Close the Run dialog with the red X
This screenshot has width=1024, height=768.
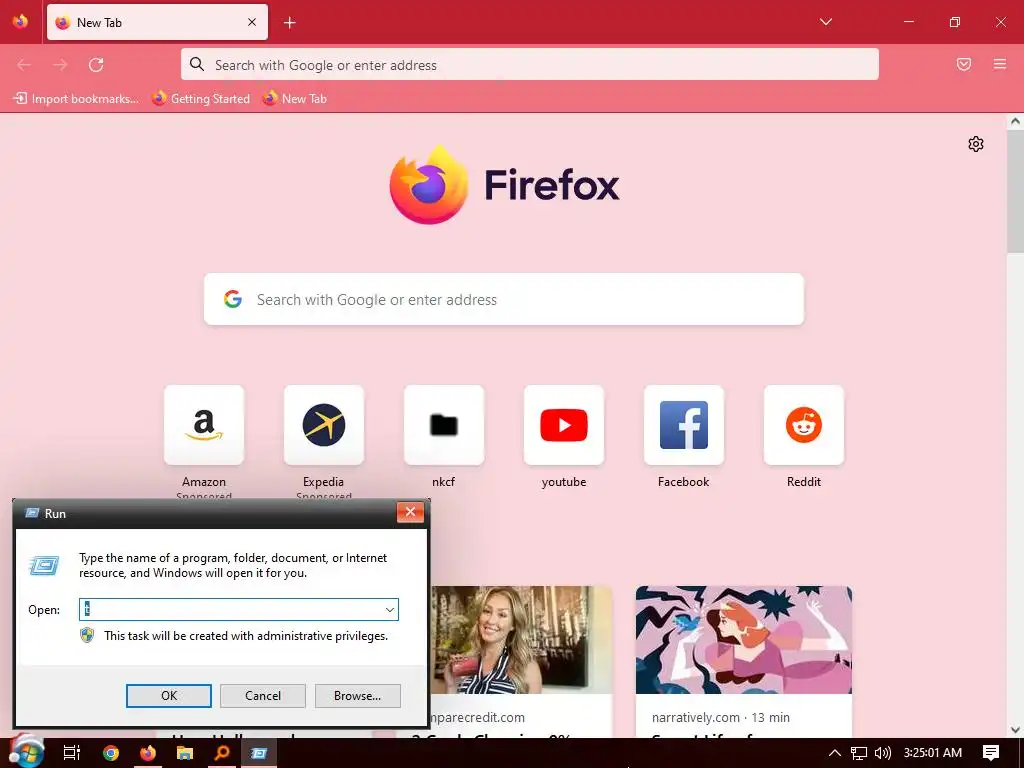pos(410,512)
